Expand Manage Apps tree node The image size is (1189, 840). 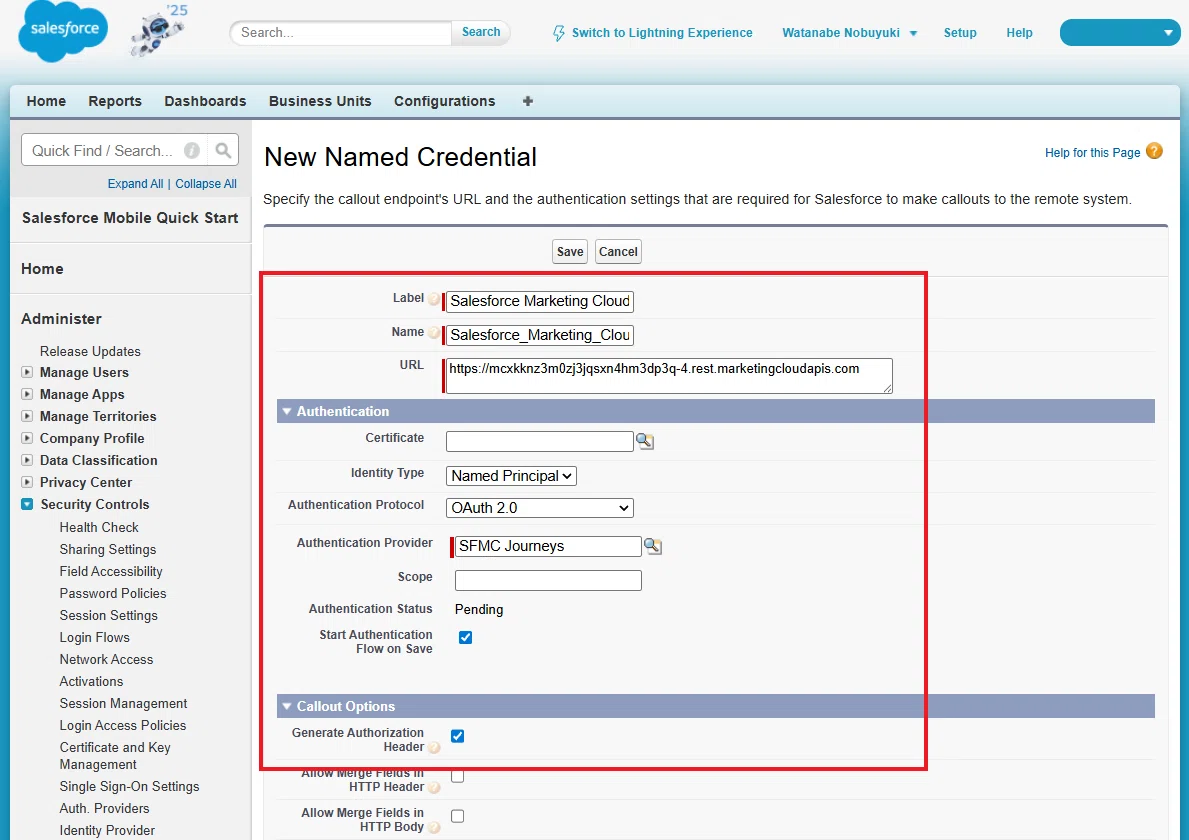(27, 394)
